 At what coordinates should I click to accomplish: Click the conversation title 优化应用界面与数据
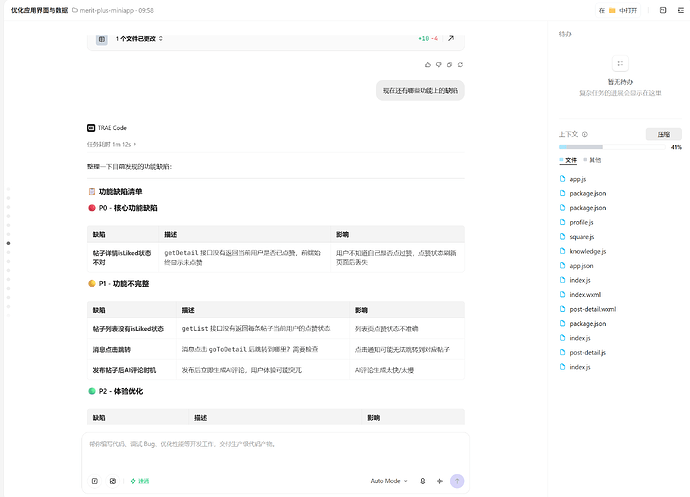coord(40,10)
